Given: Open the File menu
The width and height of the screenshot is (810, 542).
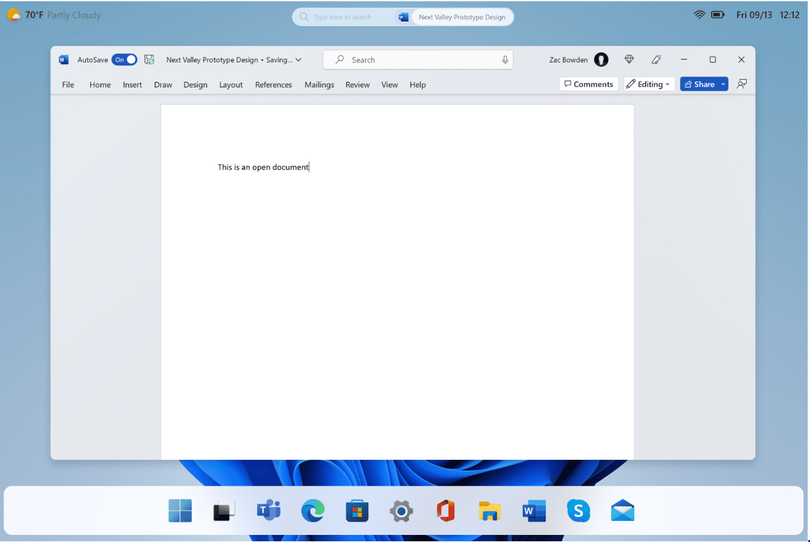Looking at the screenshot, I should 68,85.
